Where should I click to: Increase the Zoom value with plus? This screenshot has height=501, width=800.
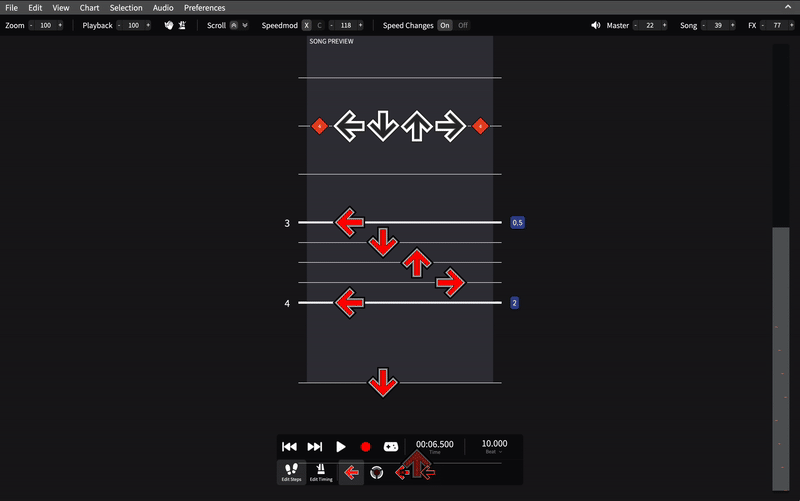(60, 25)
